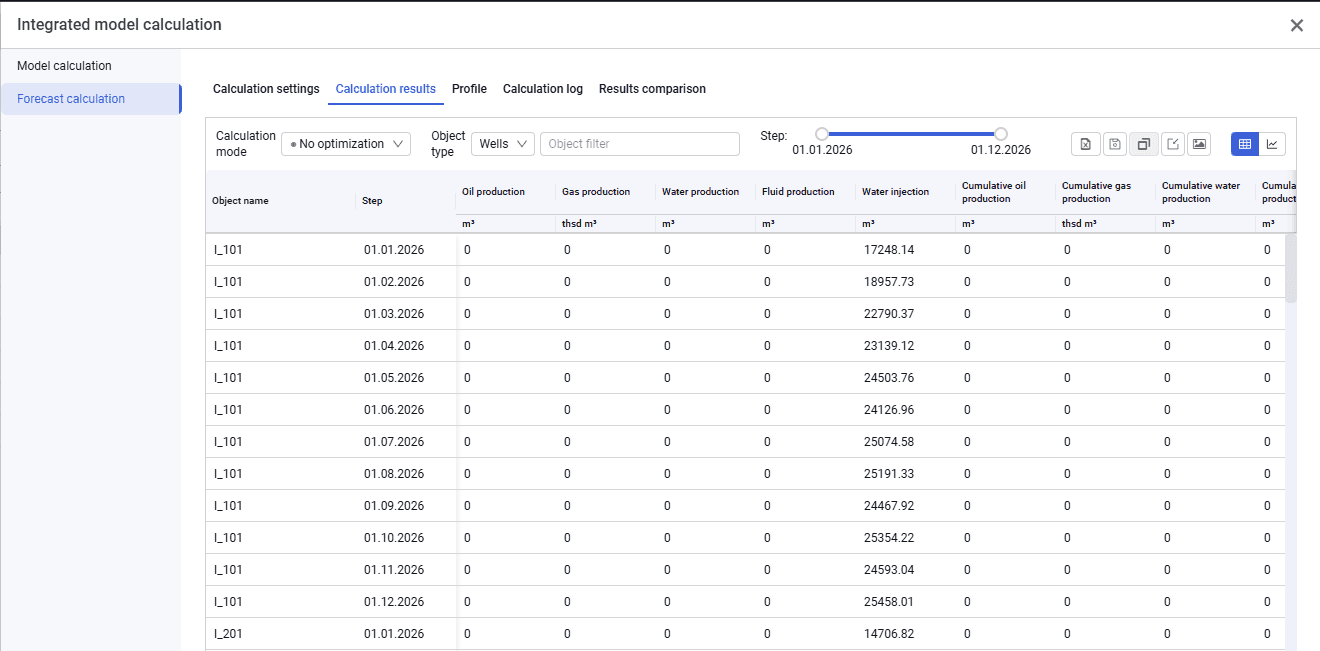Click step cell 01.06.2026 for I_101
Viewport: 1320px width, 651px height.
(394, 410)
